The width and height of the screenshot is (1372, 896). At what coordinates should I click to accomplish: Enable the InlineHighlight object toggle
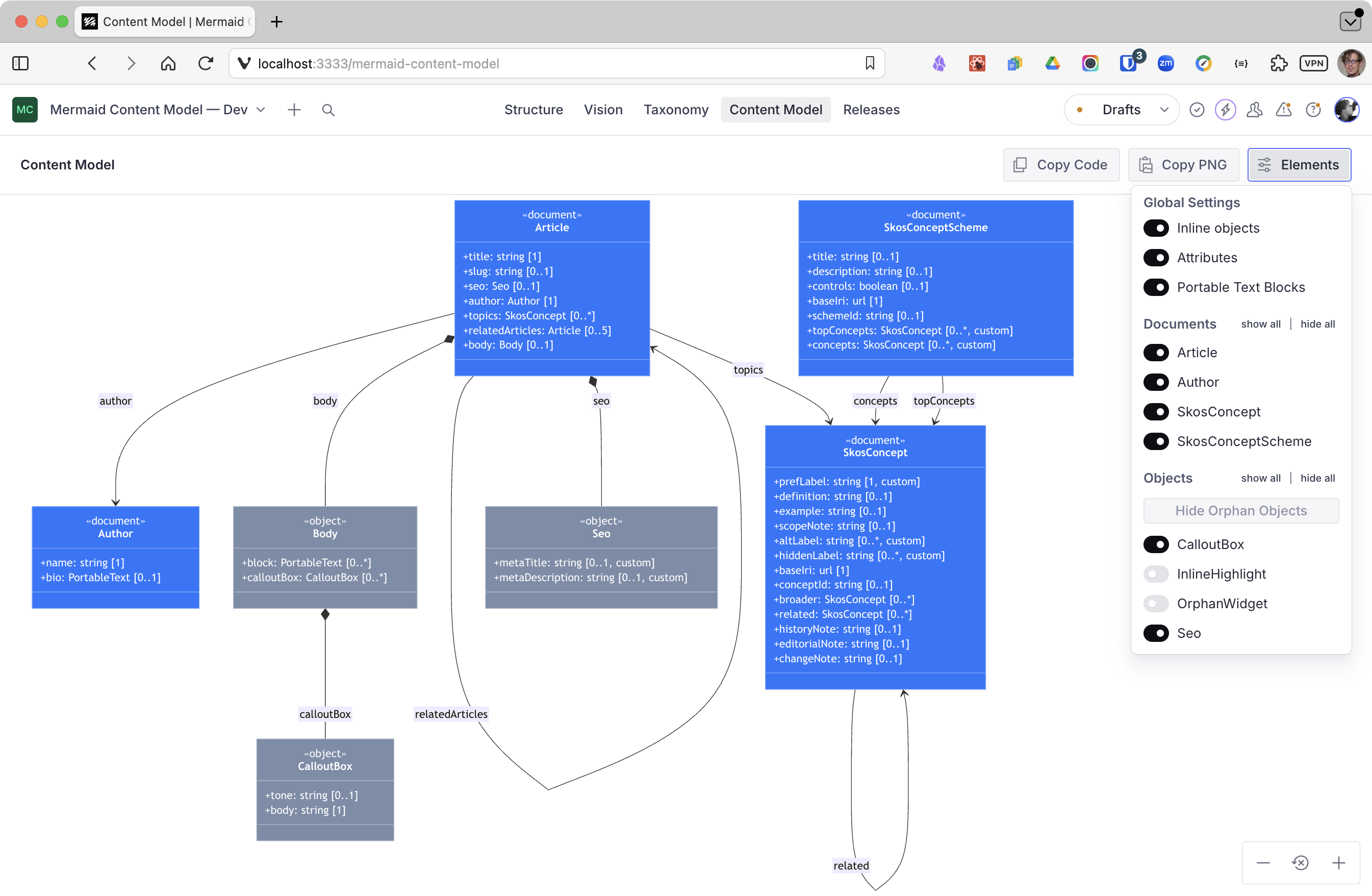[1156, 574]
